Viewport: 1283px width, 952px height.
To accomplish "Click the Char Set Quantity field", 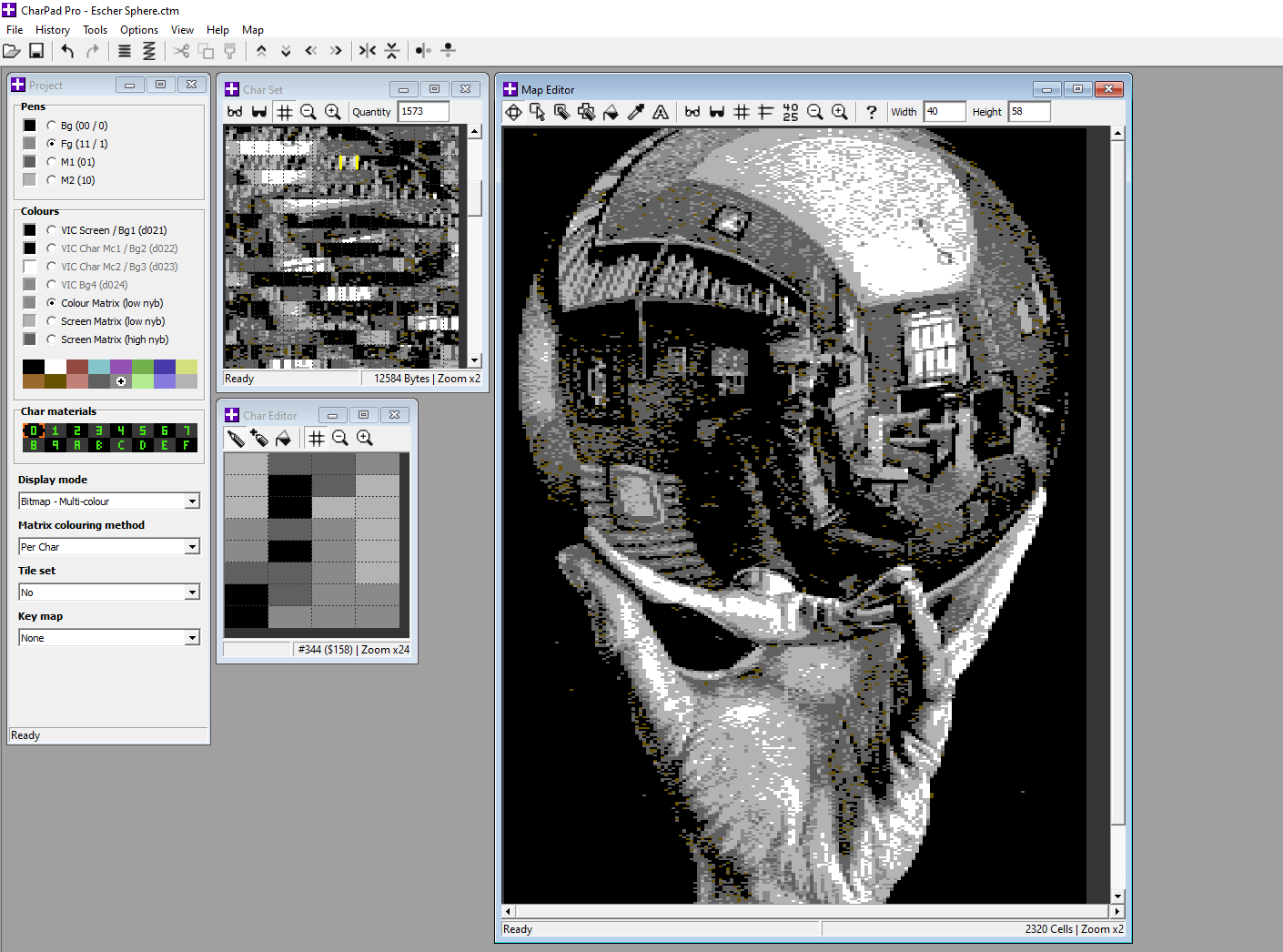I will coord(424,112).
